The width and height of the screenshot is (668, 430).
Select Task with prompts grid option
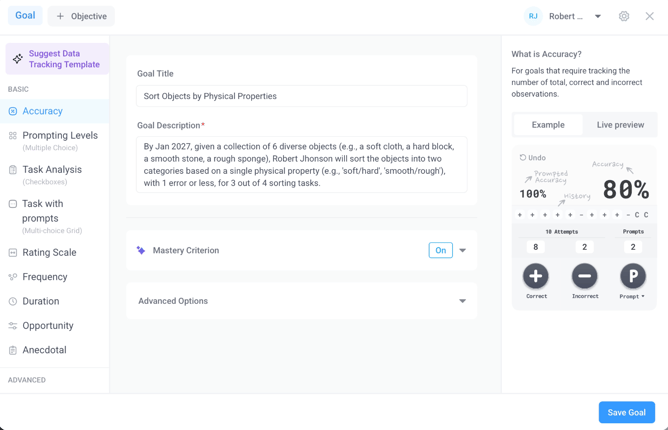(42, 211)
